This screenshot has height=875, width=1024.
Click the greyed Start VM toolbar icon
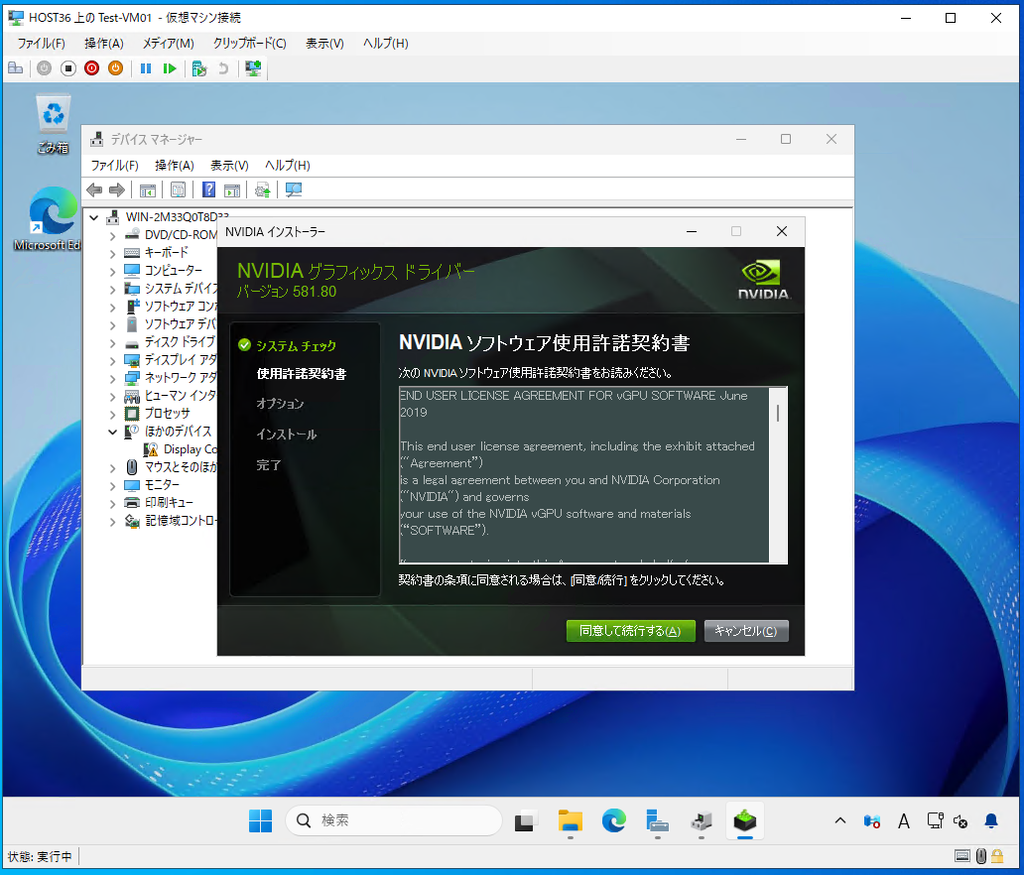(44, 68)
